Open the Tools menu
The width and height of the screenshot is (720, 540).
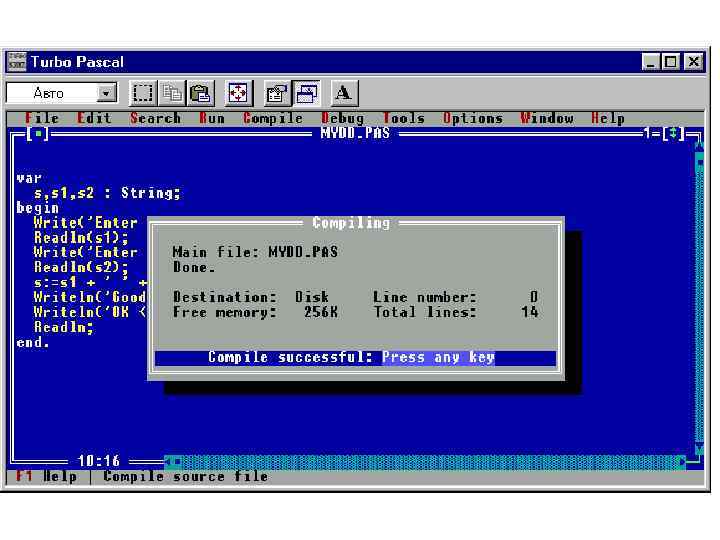pyautogui.click(x=404, y=118)
